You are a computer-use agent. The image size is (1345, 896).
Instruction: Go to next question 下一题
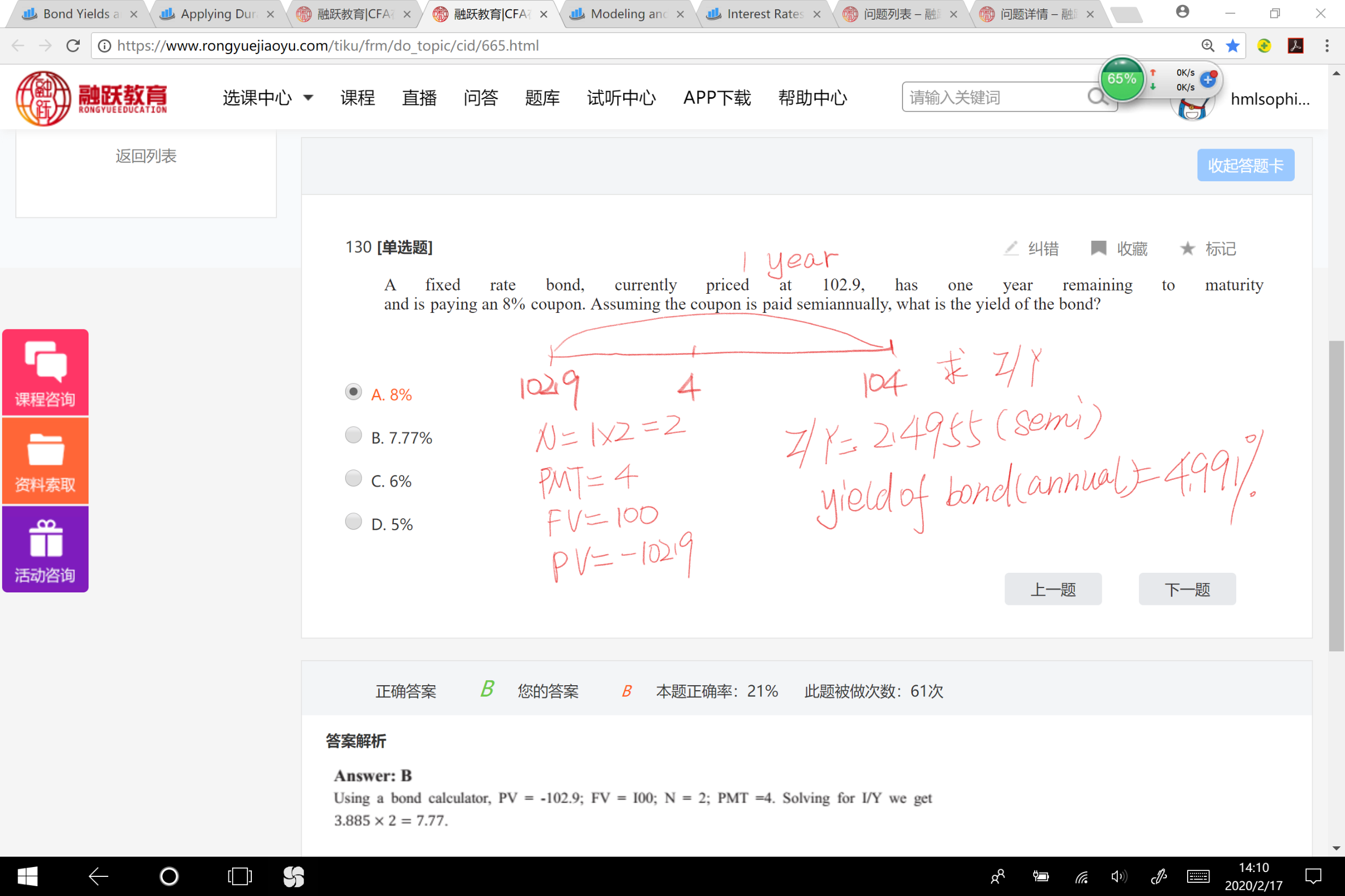1187,589
